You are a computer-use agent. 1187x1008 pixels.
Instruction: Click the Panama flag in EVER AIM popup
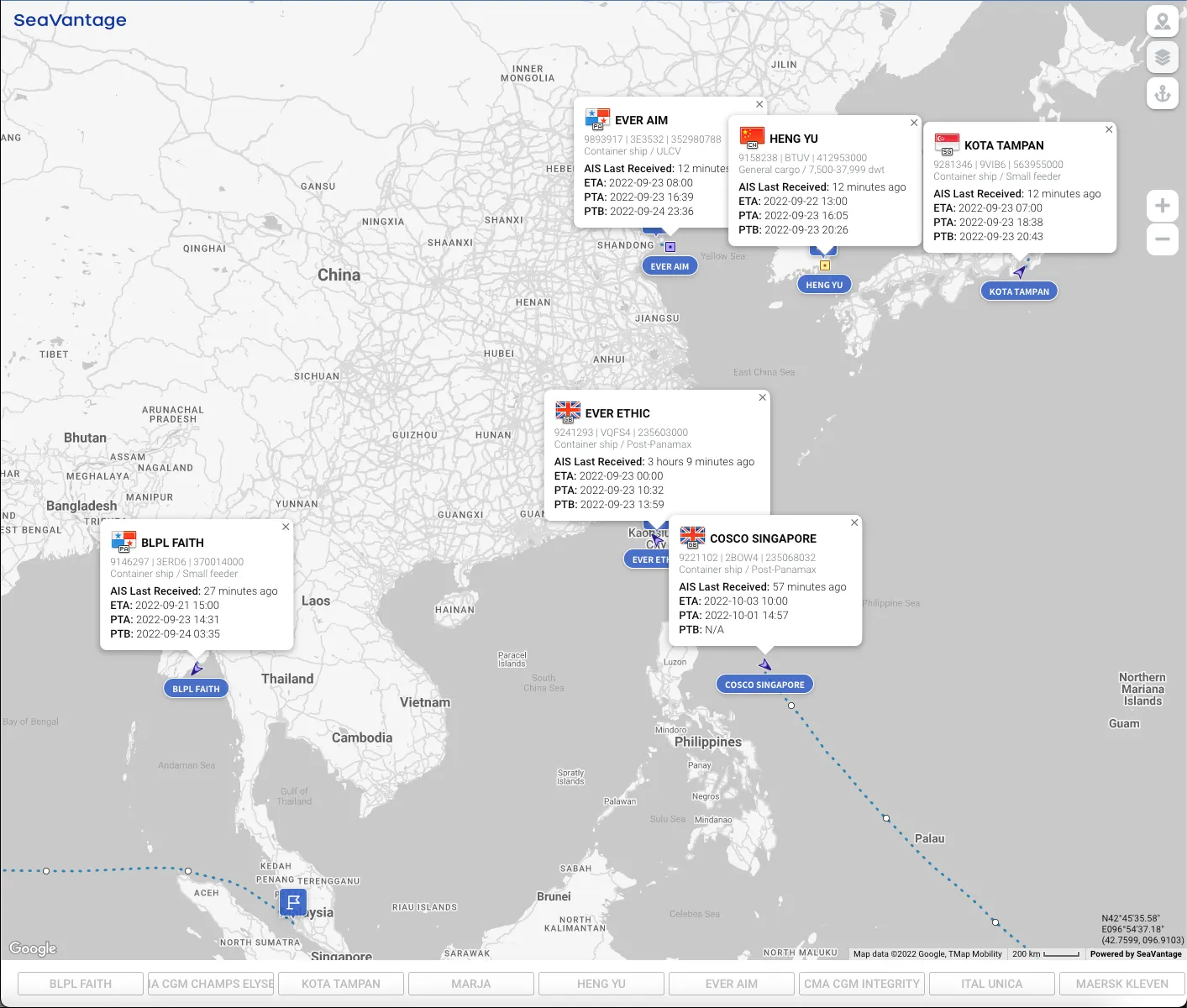coord(597,119)
